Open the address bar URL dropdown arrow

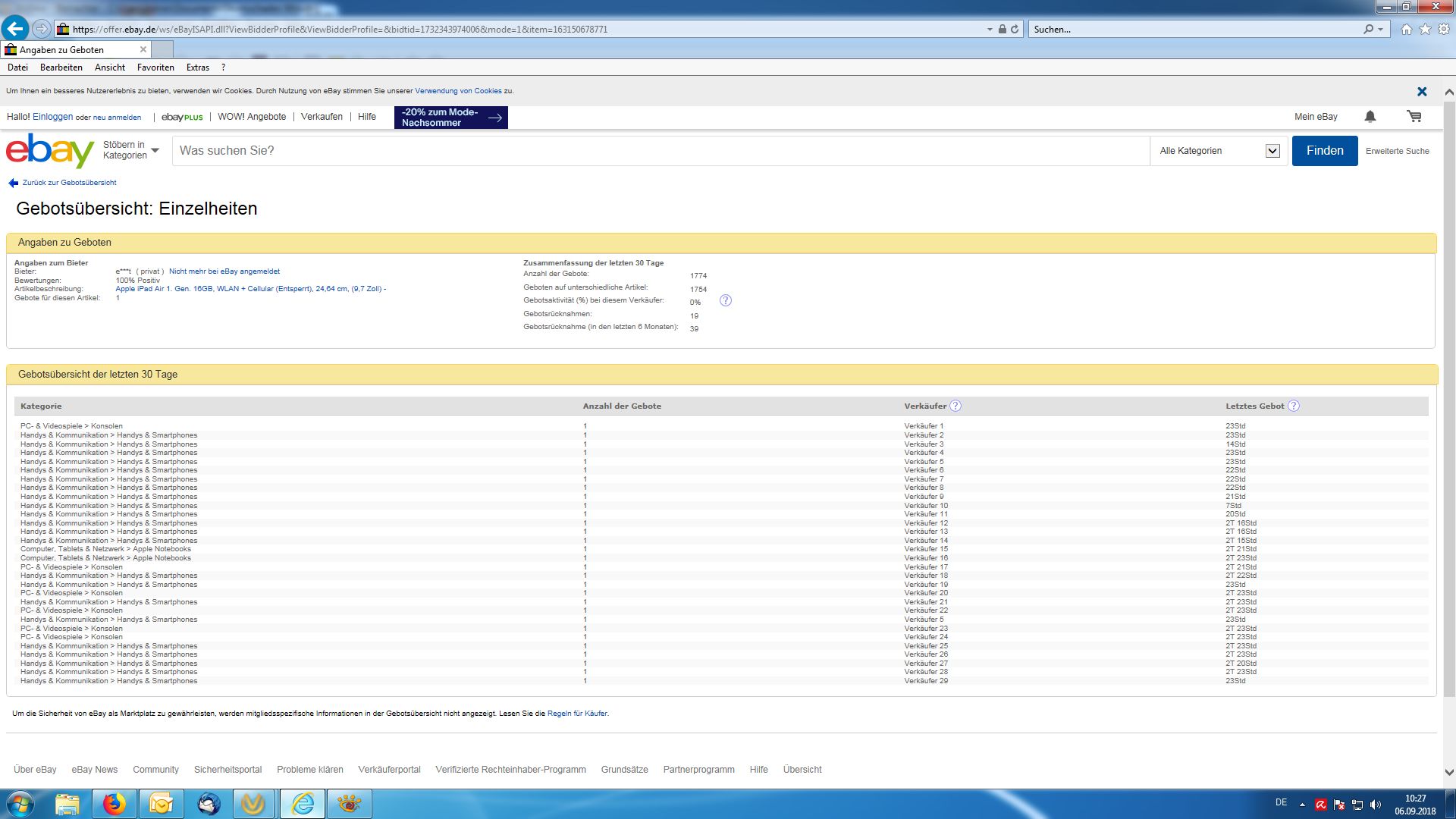pyautogui.click(x=989, y=30)
